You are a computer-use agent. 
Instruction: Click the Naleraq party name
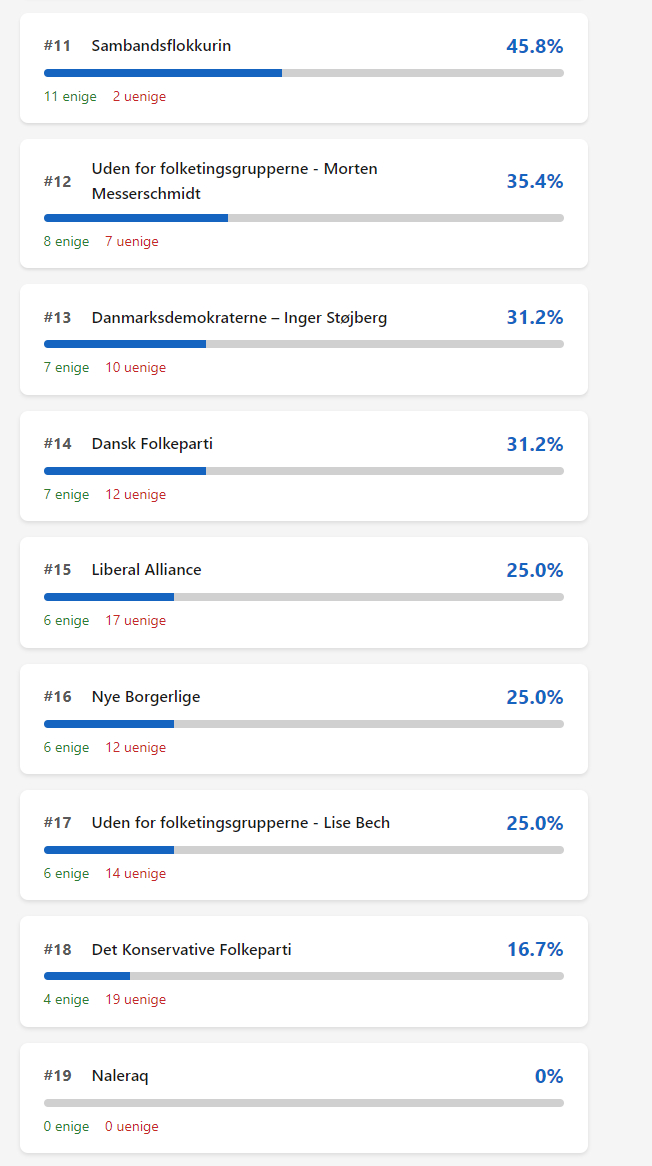120,1076
